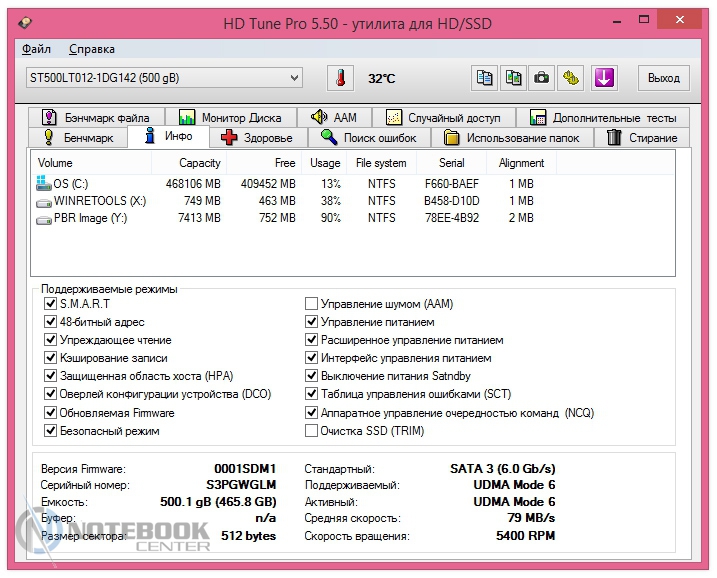
Task: Enable the Очистка SSD (TRIM) checkbox
Action: coord(311,431)
